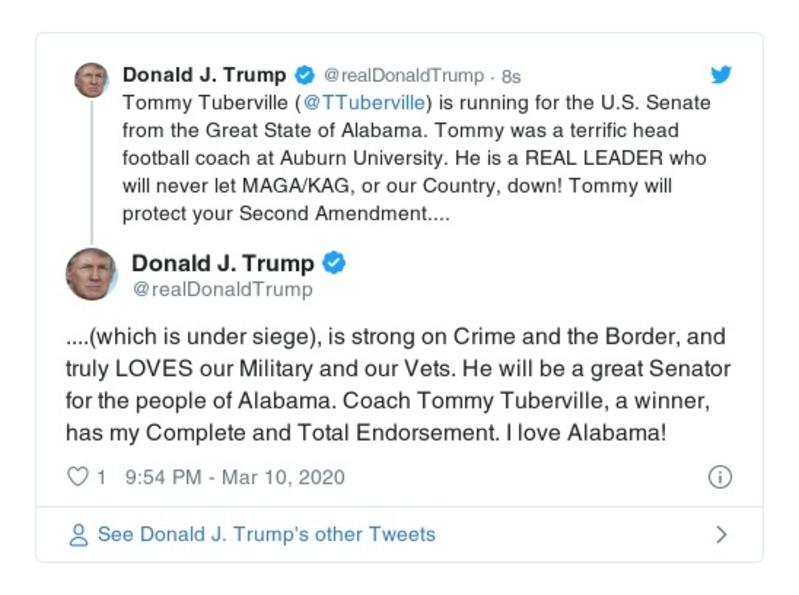Open the large profile avatar of main tweet
This screenshot has height=595, width=799.
[x=91, y=274]
